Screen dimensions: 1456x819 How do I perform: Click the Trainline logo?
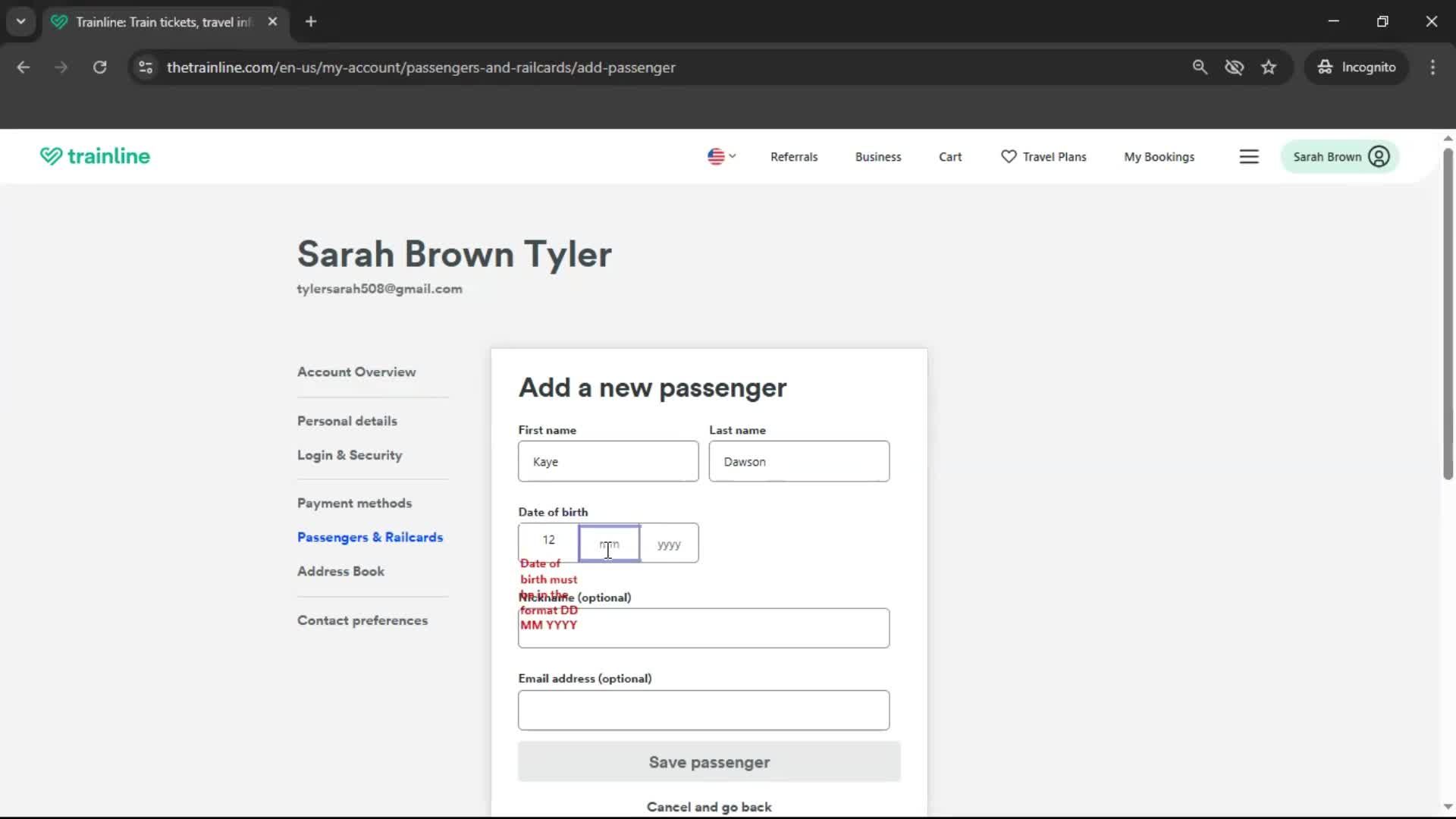pyautogui.click(x=94, y=156)
